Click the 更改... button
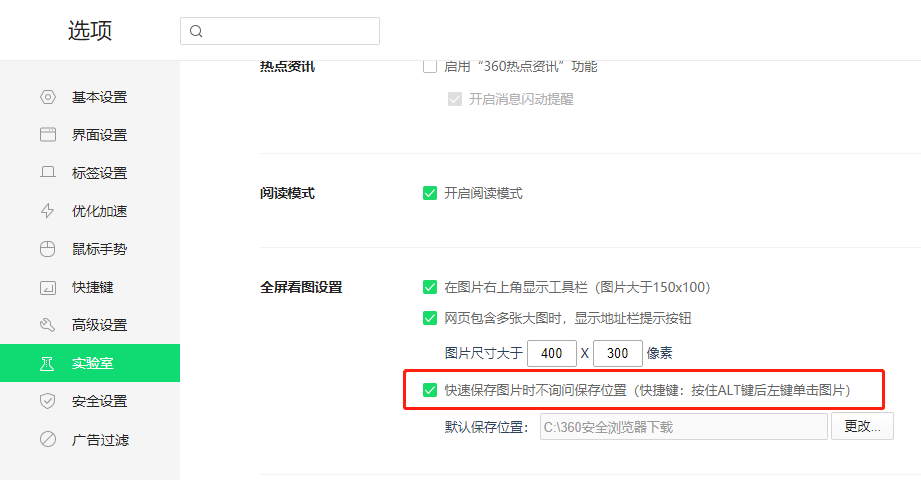Screen dimensions: 921x480 (x=862, y=426)
